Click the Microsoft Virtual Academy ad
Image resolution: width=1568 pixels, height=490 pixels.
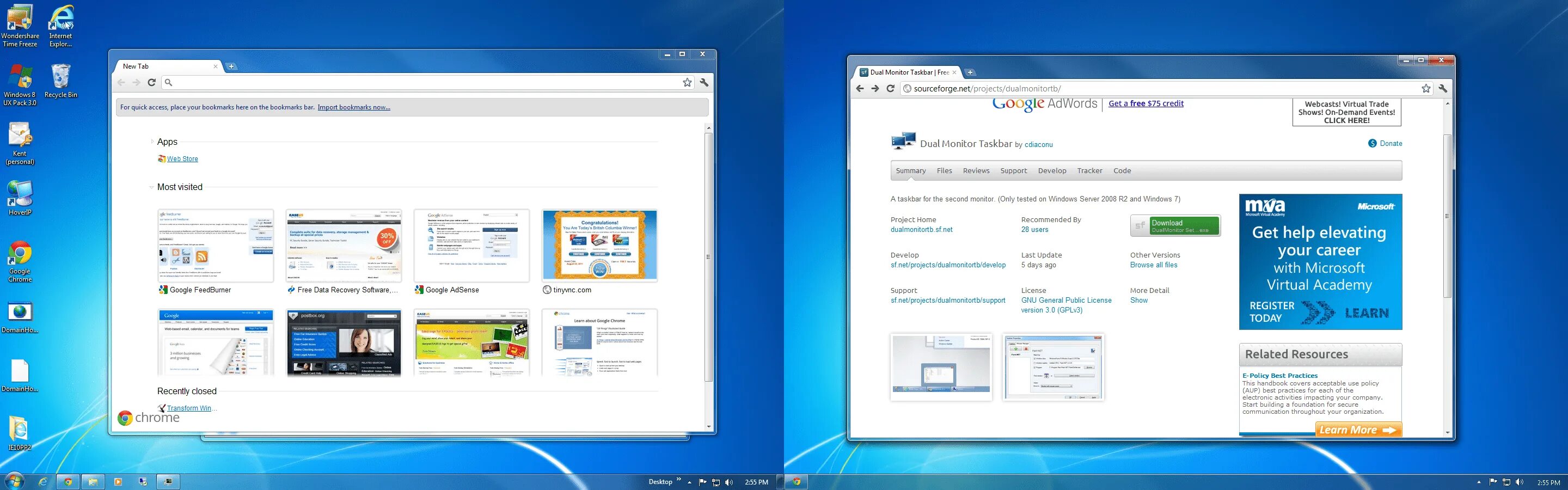[x=1320, y=262]
